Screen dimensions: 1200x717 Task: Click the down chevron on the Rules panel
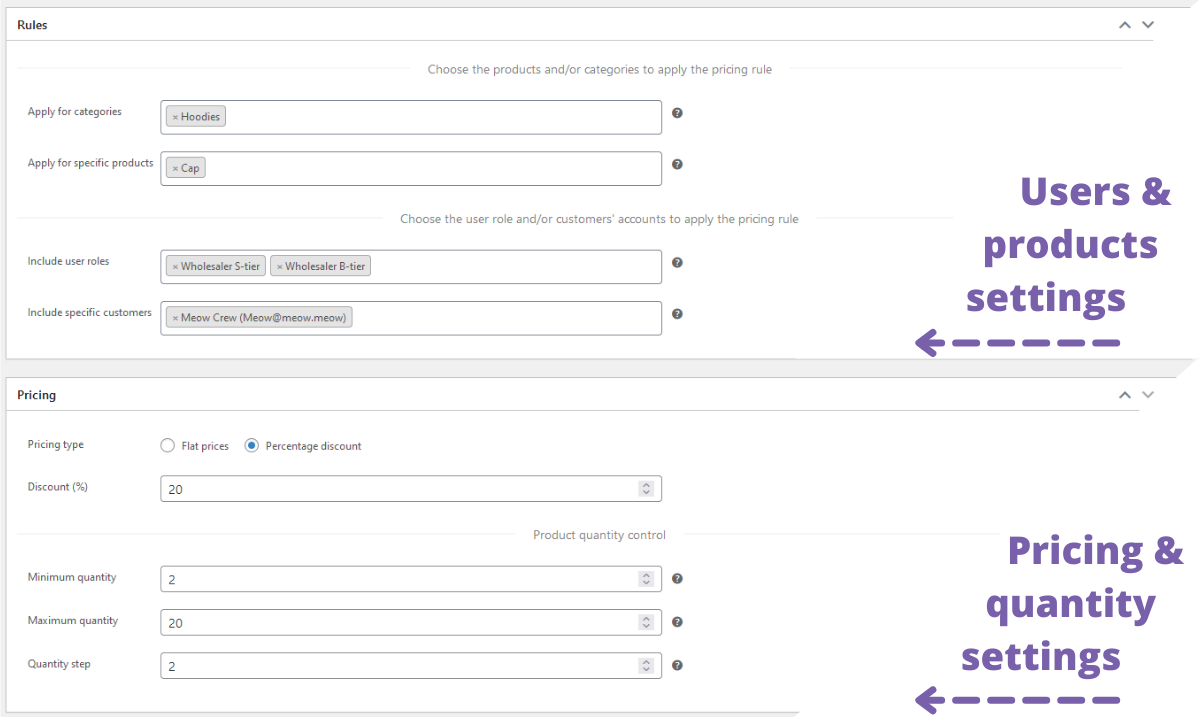point(1147,24)
